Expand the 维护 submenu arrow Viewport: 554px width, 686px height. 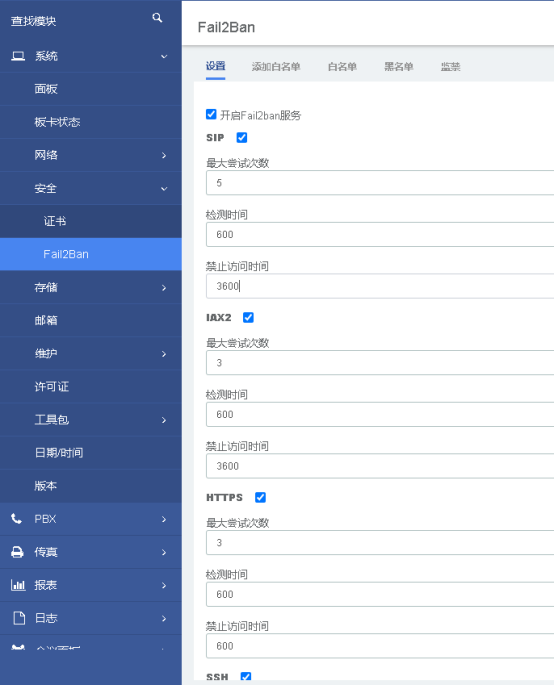(164, 354)
